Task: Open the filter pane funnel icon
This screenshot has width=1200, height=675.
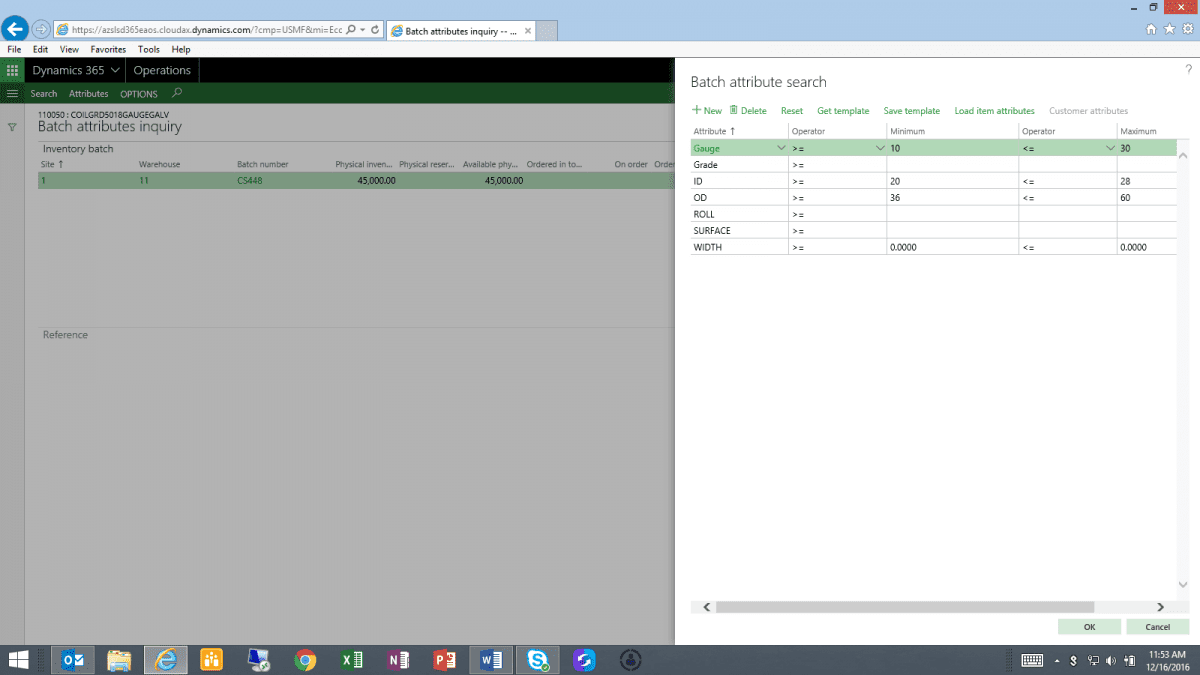Action: point(12,127)
